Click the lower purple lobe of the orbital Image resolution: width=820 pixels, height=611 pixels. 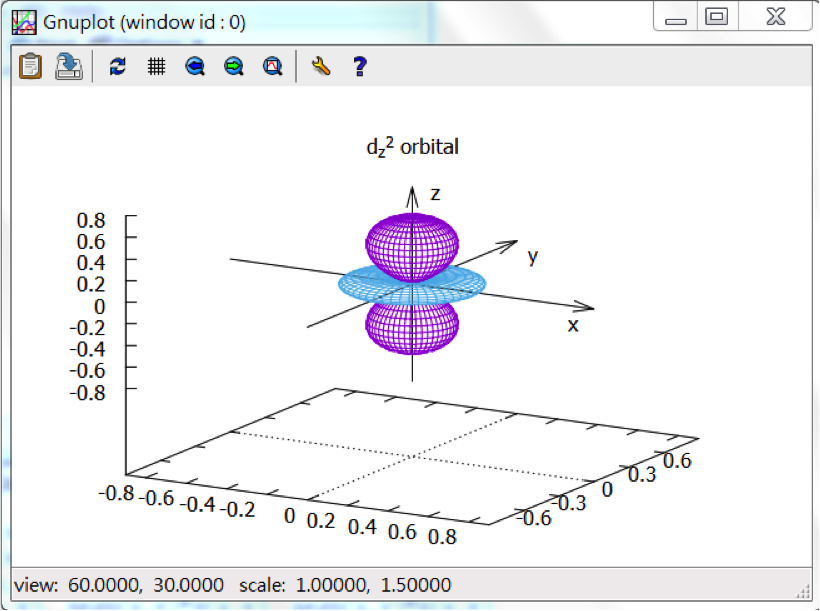[411, 328]
